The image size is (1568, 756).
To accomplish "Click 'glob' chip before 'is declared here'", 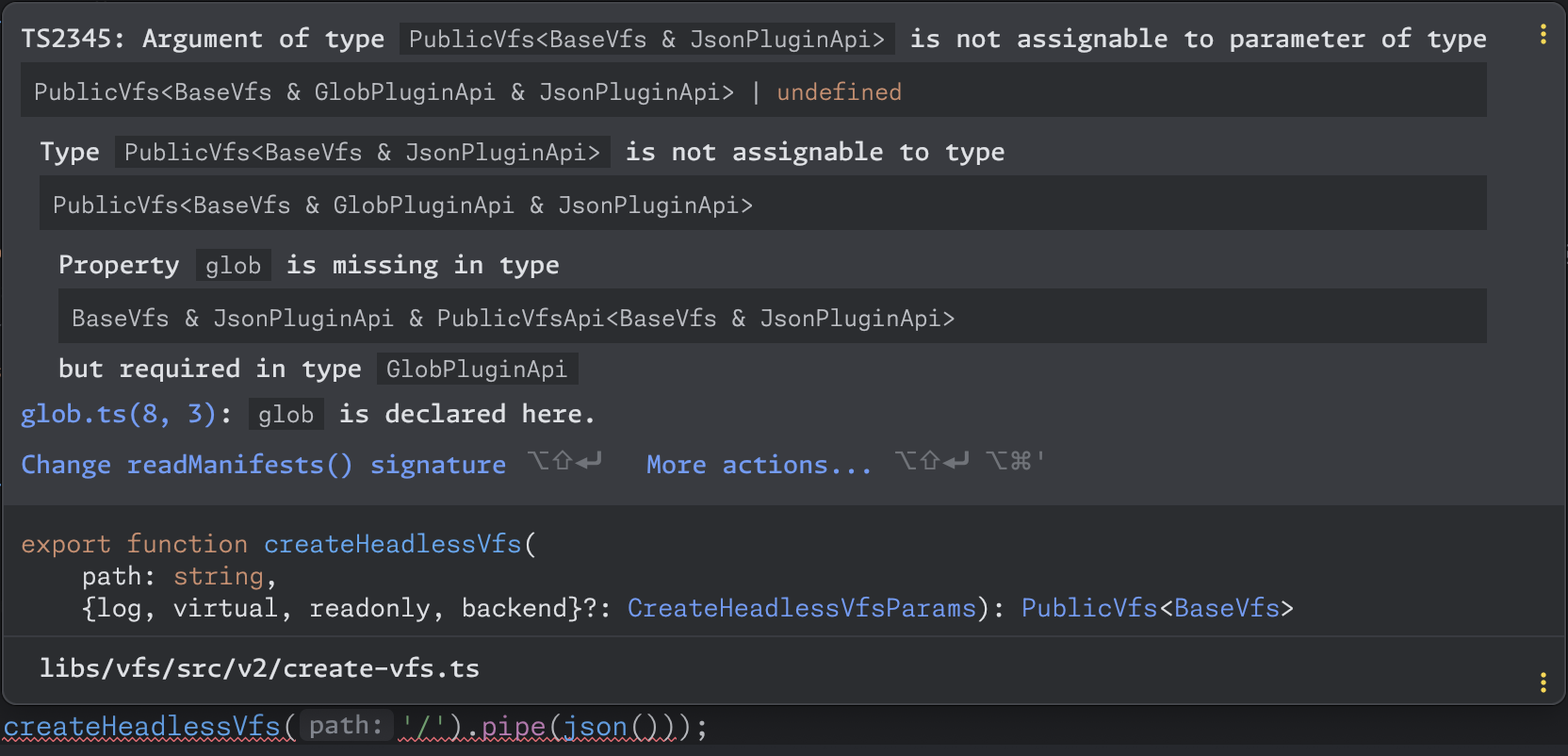I will tap(286, 414).
